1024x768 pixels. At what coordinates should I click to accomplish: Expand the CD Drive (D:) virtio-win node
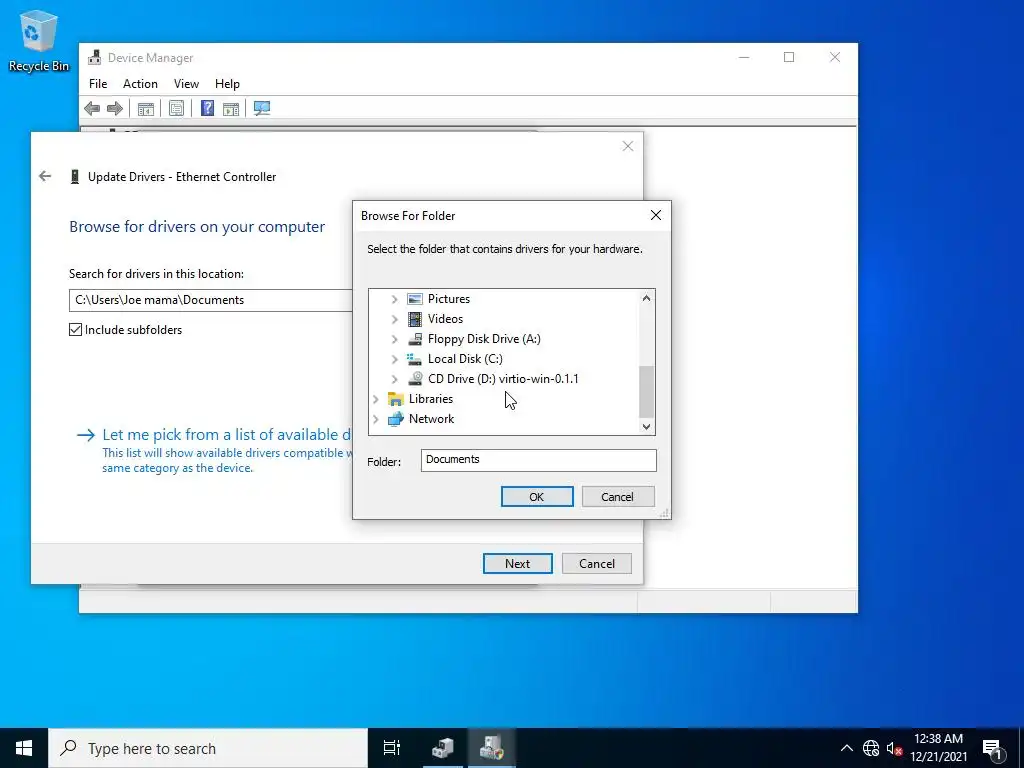(x=394, y=379)
